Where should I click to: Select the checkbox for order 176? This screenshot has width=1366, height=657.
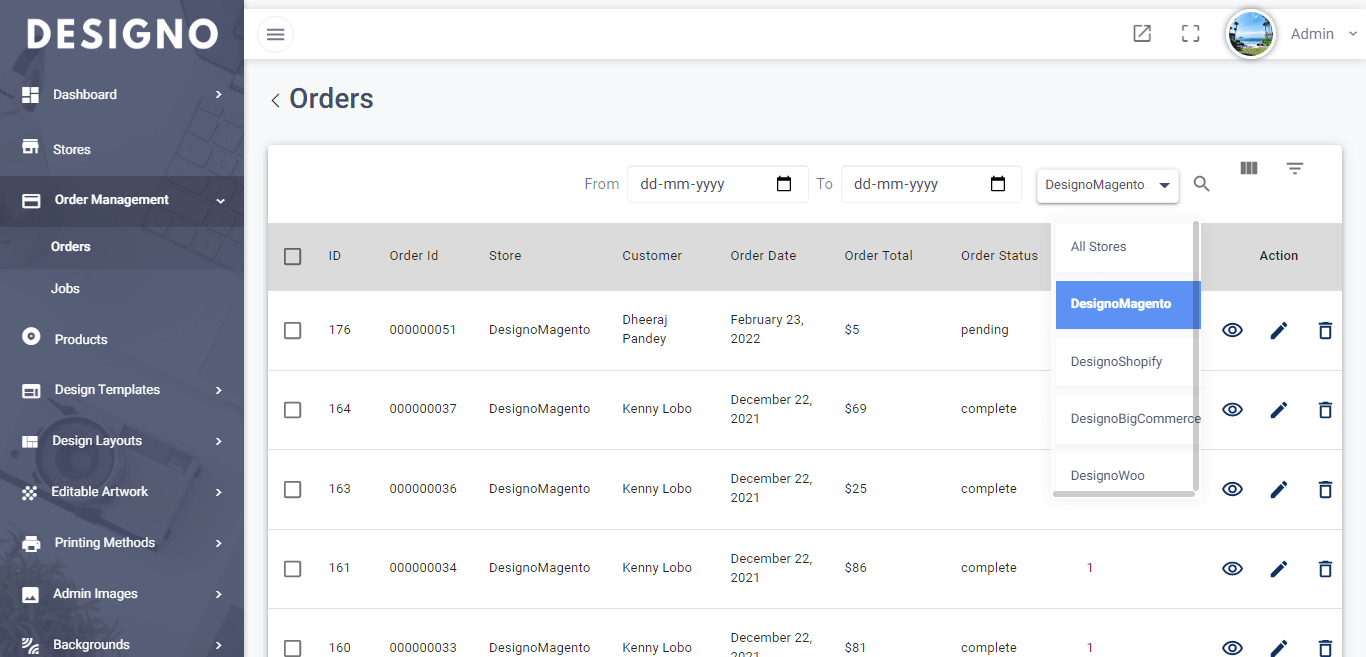coord(292,330)
